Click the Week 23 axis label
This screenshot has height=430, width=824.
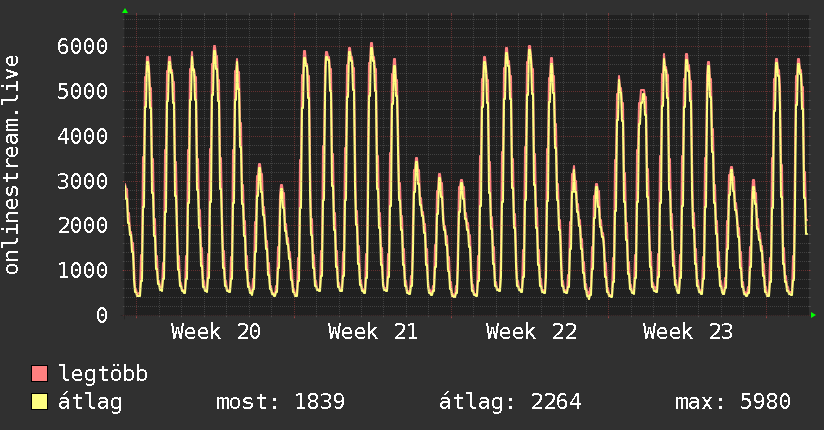tap(688, 332)
